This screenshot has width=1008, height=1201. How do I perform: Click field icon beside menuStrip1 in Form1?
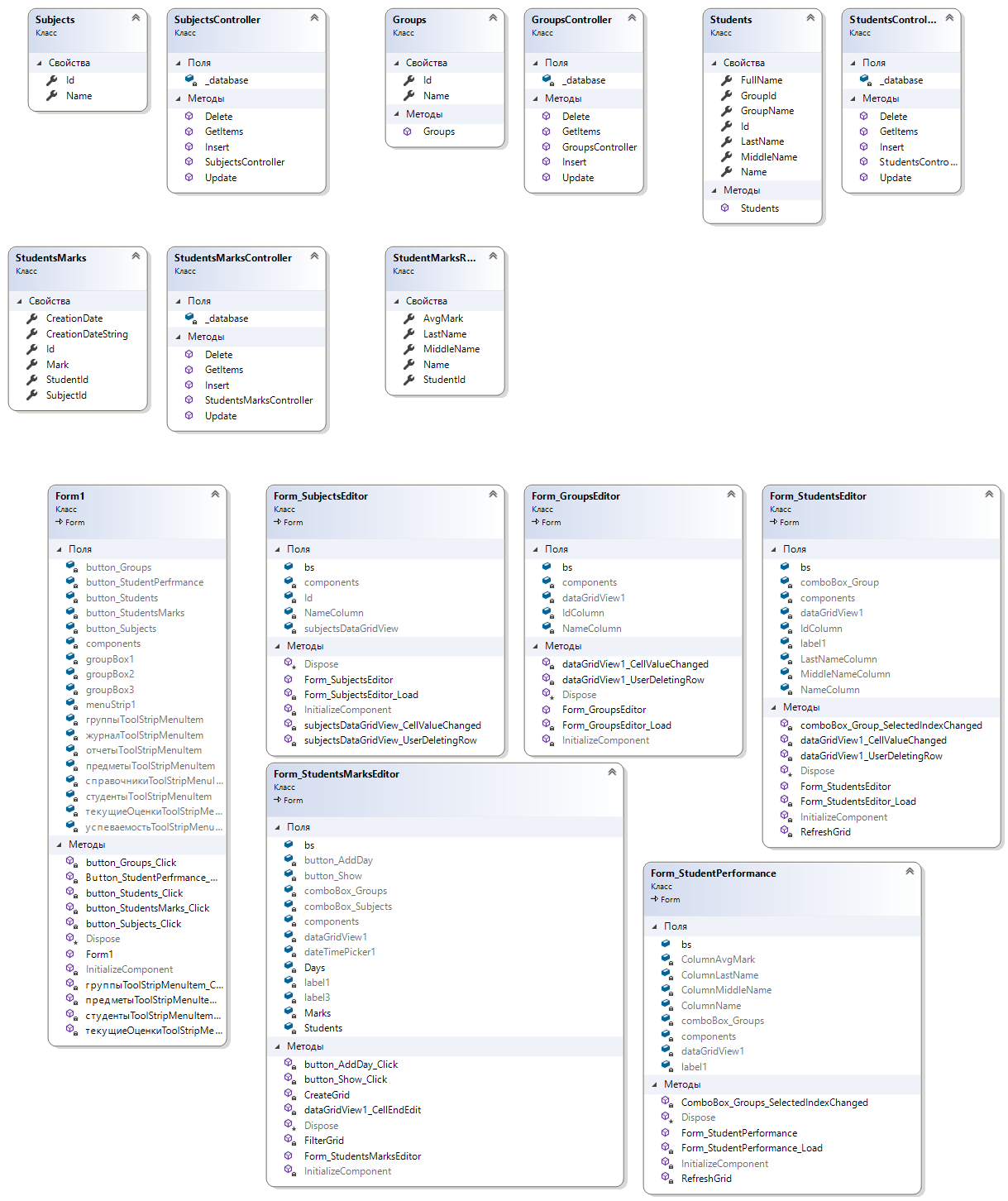click(71, 705)
